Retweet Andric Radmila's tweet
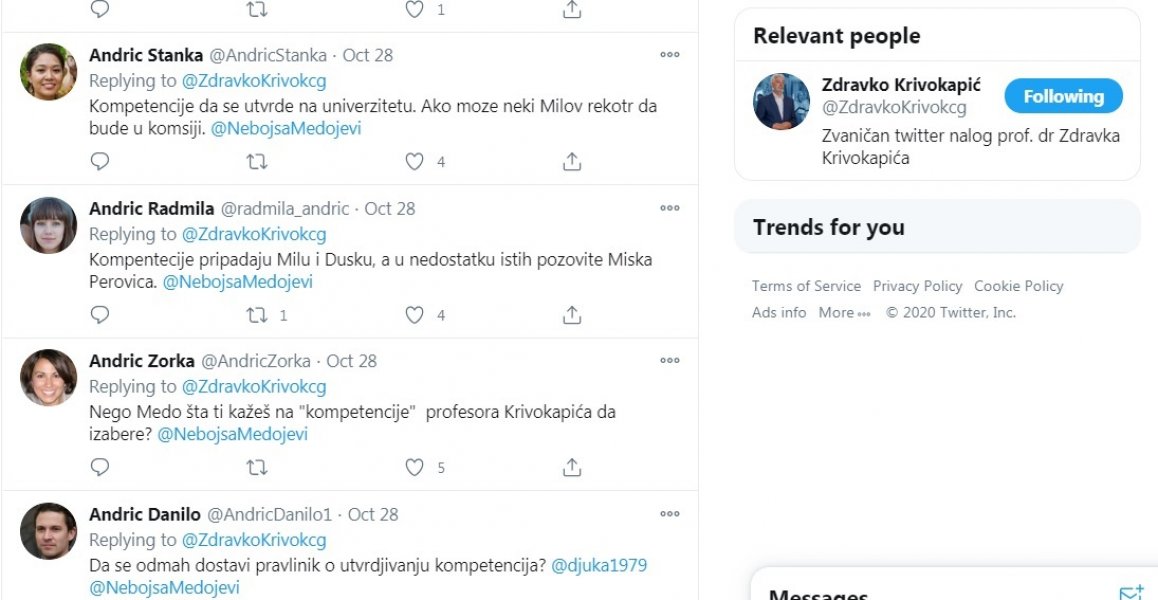The width and height of the screenshot is (1158, 600). 257,315
